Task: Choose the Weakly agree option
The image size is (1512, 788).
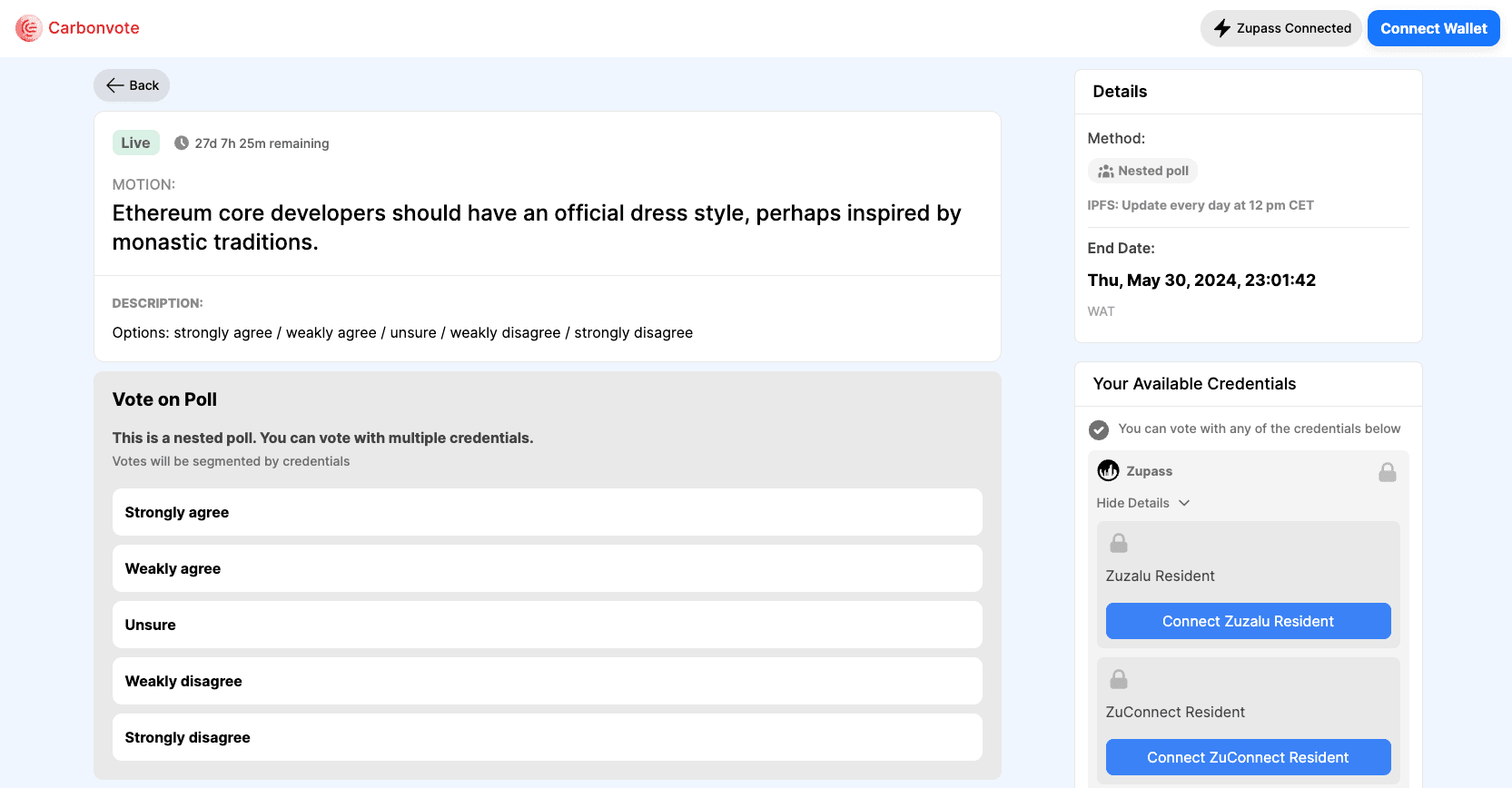Action: [x=547, y=569]
